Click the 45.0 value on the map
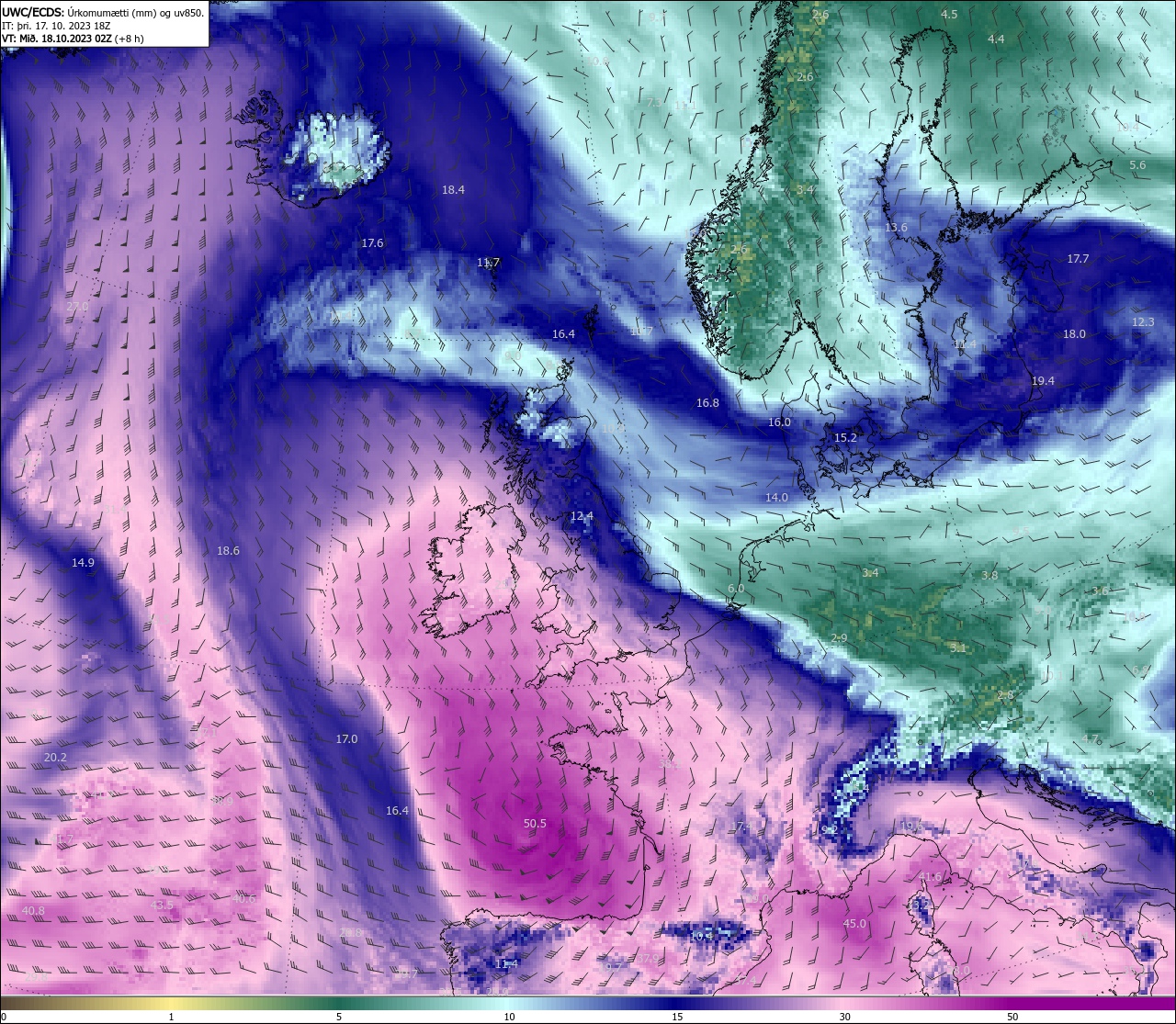Viewport: 1176px width, 1024px height. tap(854, 924)
